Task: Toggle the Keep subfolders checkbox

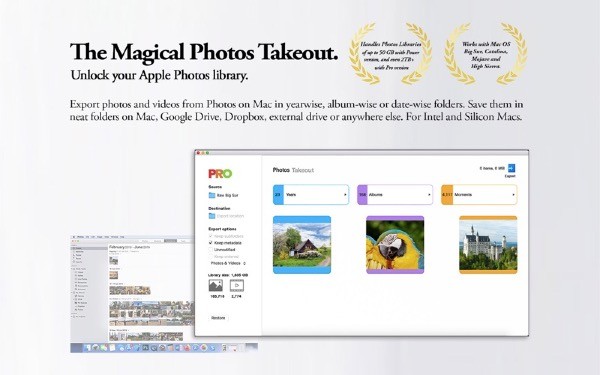Action: [210, 236]
